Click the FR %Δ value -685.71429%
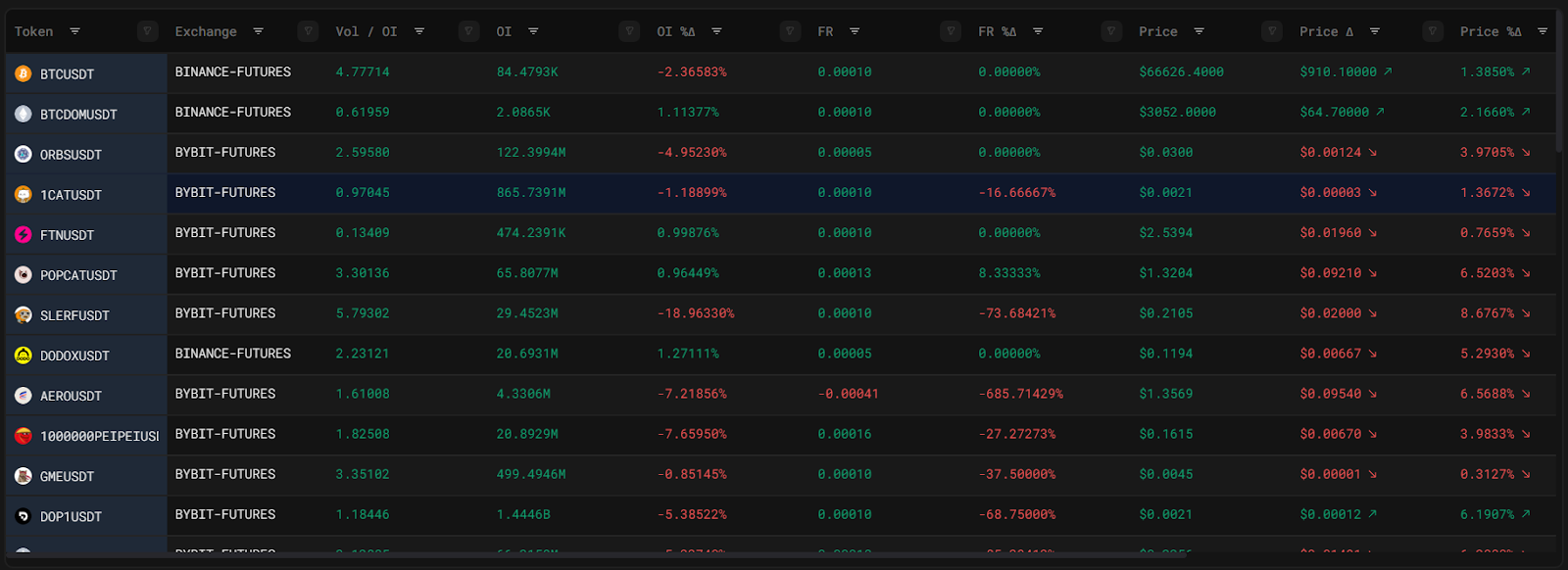The height and width of the screenshot is (570, 1568). pos(1021,394)
